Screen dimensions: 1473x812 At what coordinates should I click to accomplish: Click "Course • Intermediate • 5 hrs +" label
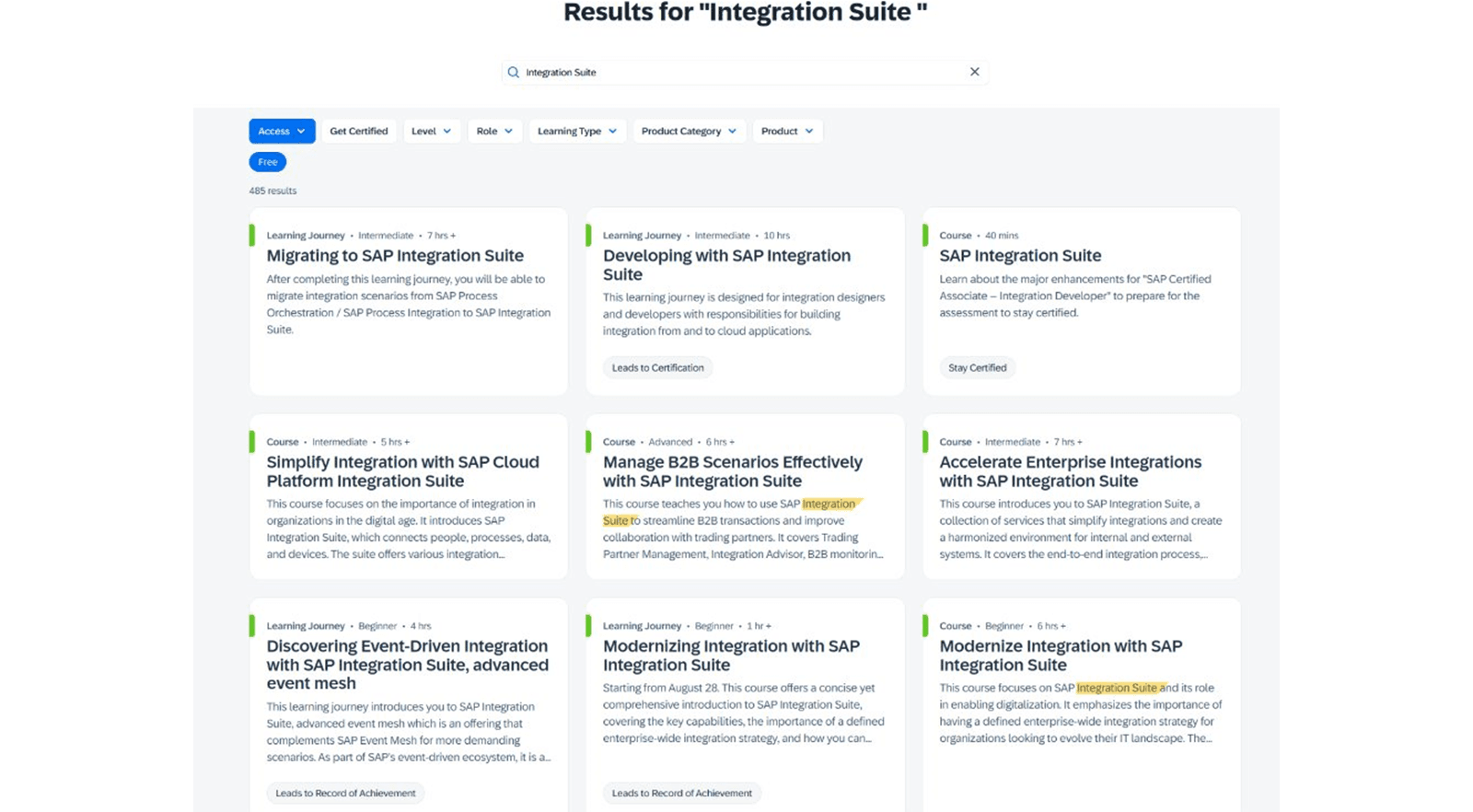pos(338,442)
